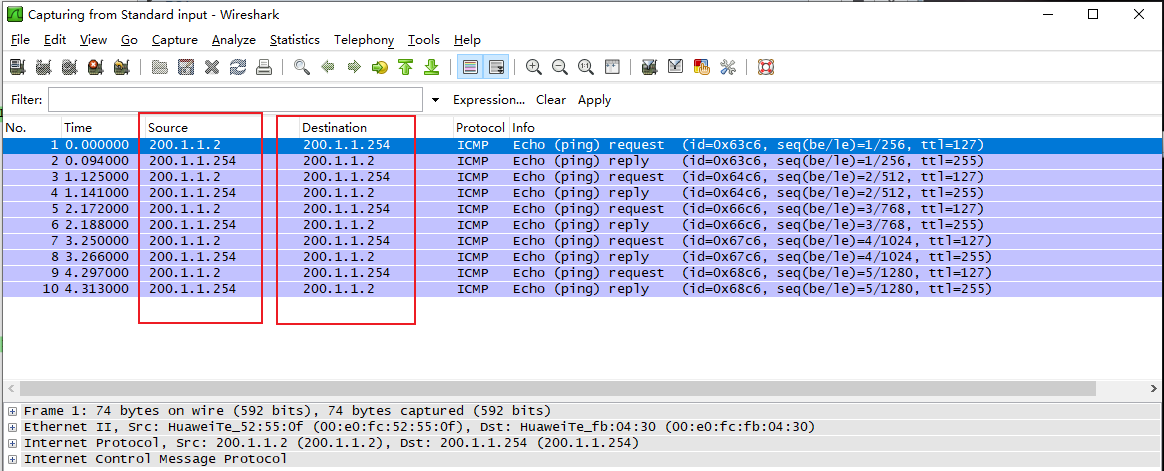1164x471 pixels.
Task: Find a packet magnifier icon
Action: click(x=301, y=68)
